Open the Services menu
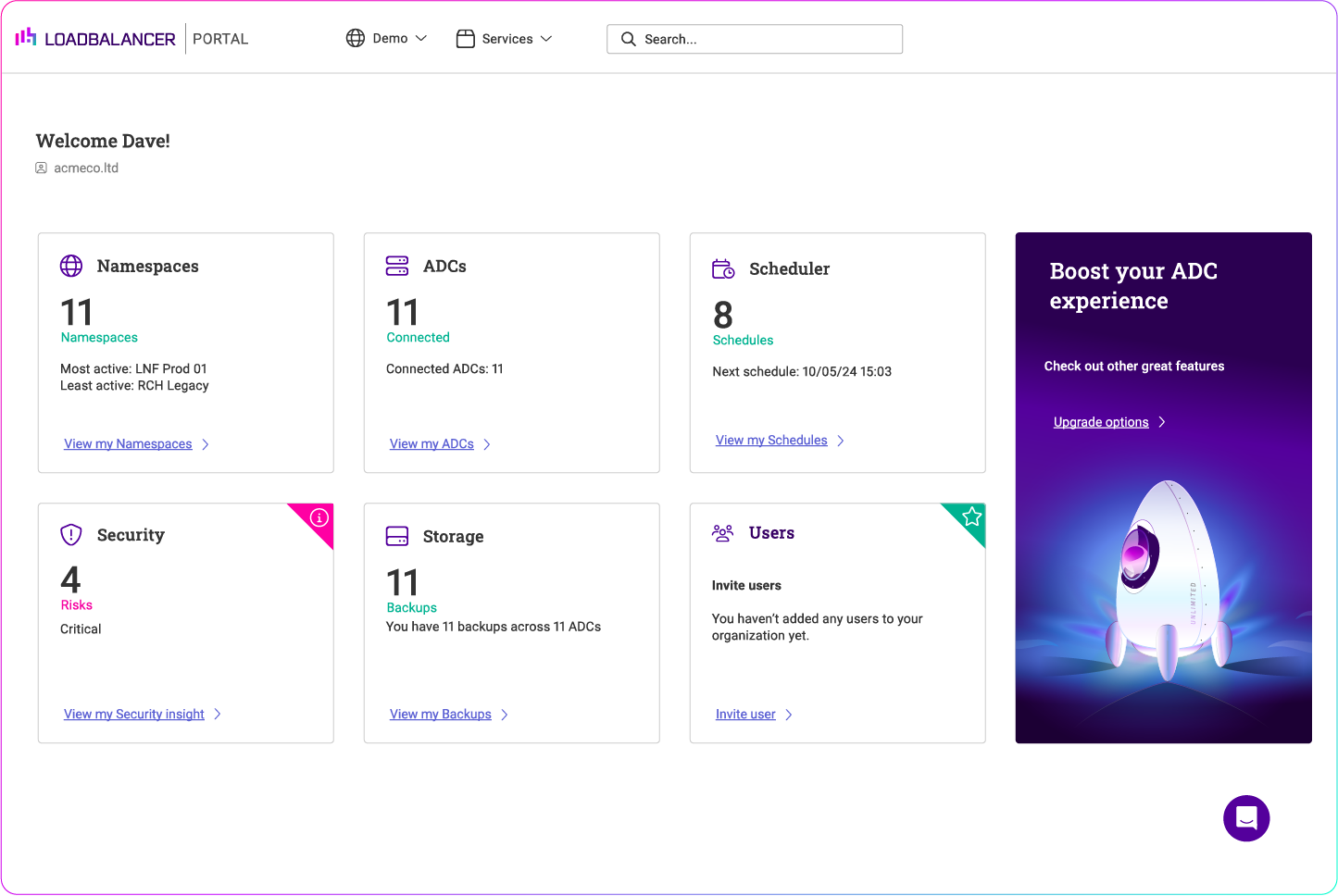This screenshot has width=1338, height=896. (504, 39)
